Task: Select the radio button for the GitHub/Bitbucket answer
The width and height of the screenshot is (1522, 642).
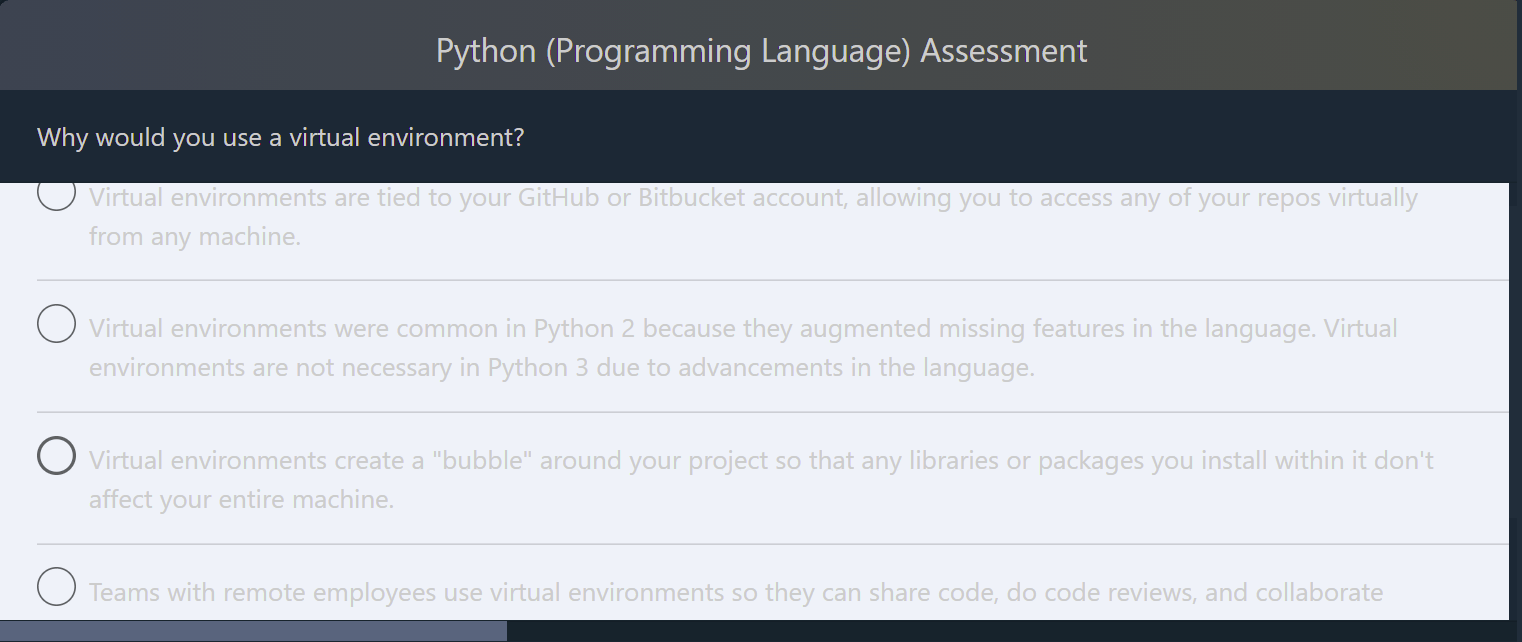Action: pos(56,195)
